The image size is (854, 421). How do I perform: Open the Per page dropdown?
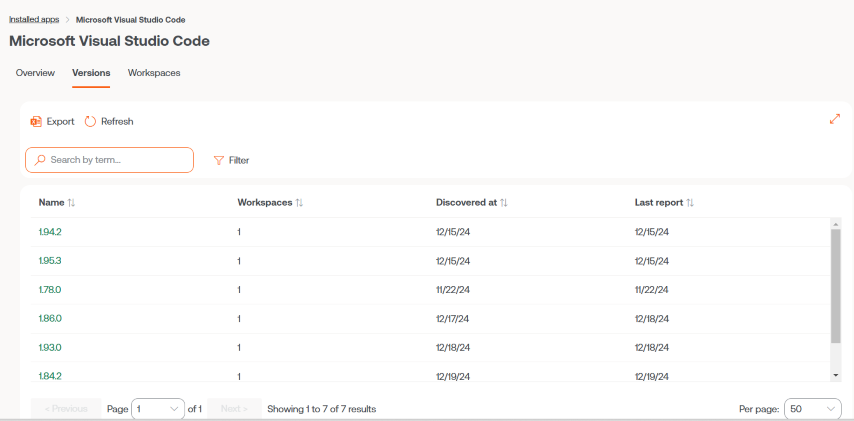pos(813,408)
